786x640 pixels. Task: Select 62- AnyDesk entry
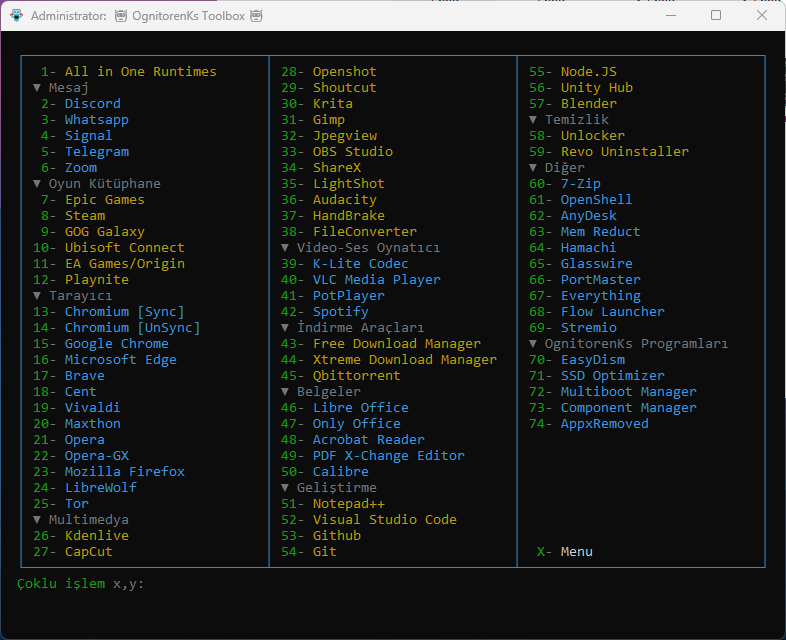573,216
